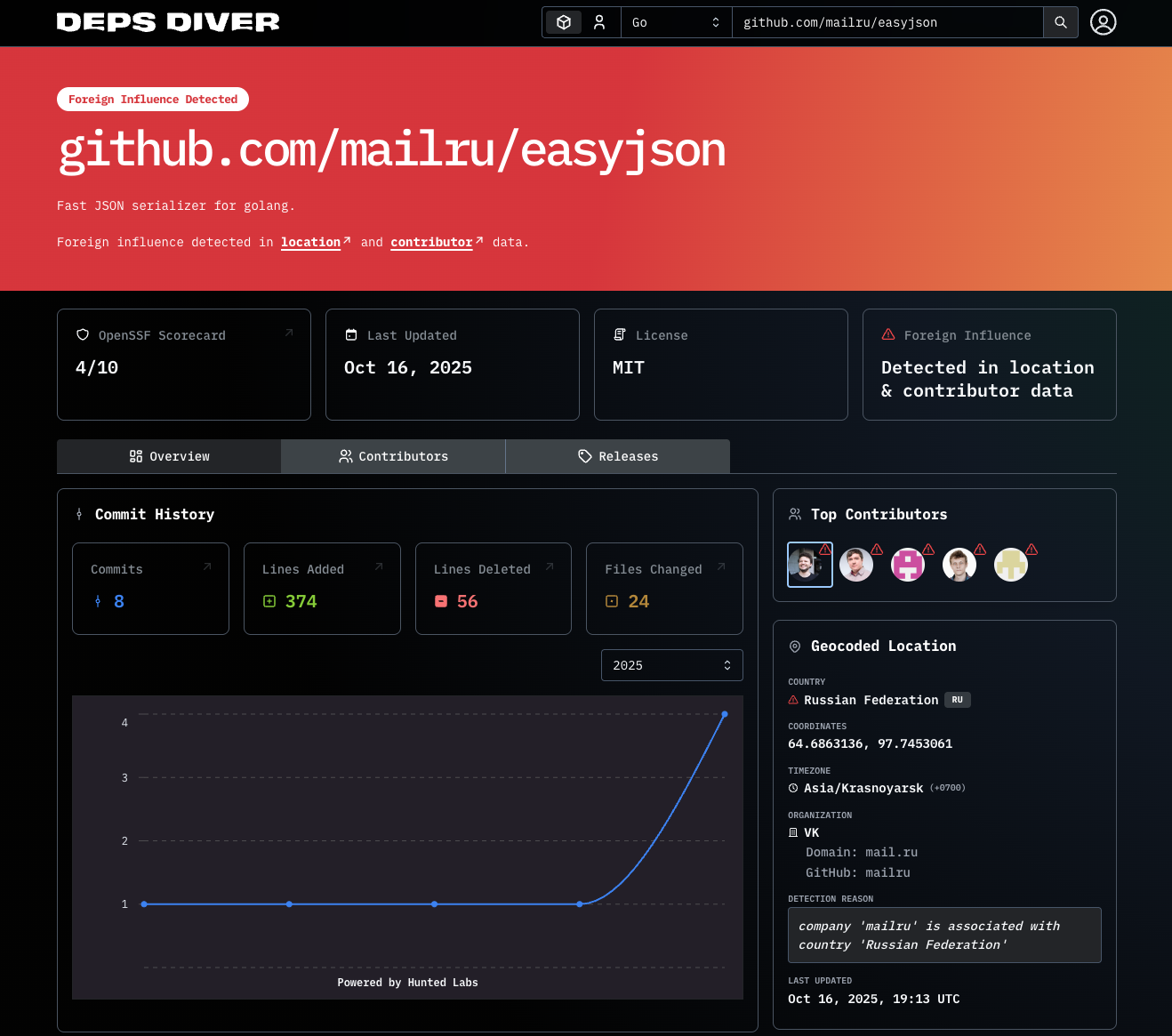The width and height of the screenshot is (1172, 1036).
Task: Click the OpenSSF Scorecard shield icon
Action: 83,335
